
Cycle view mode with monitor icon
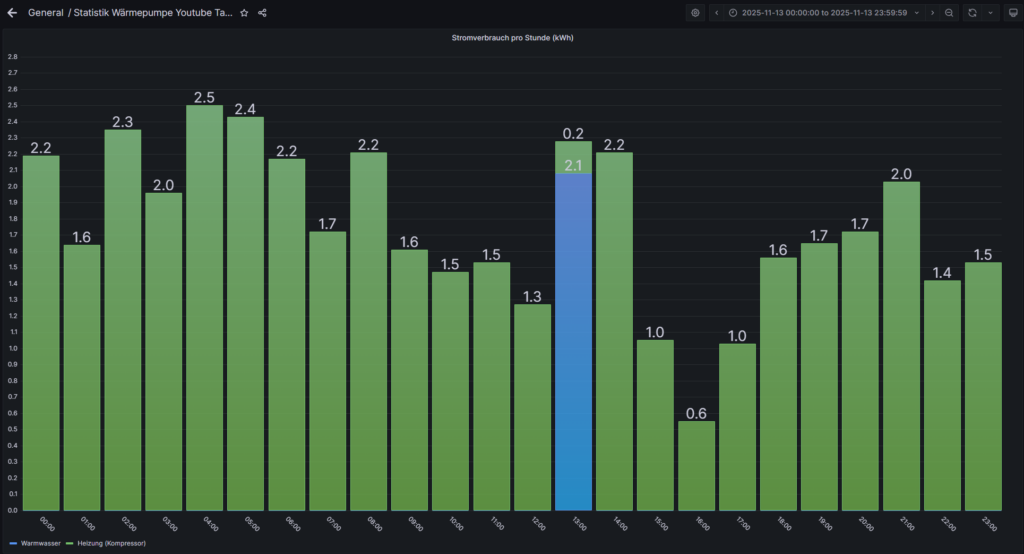[x=1011, y=13]
